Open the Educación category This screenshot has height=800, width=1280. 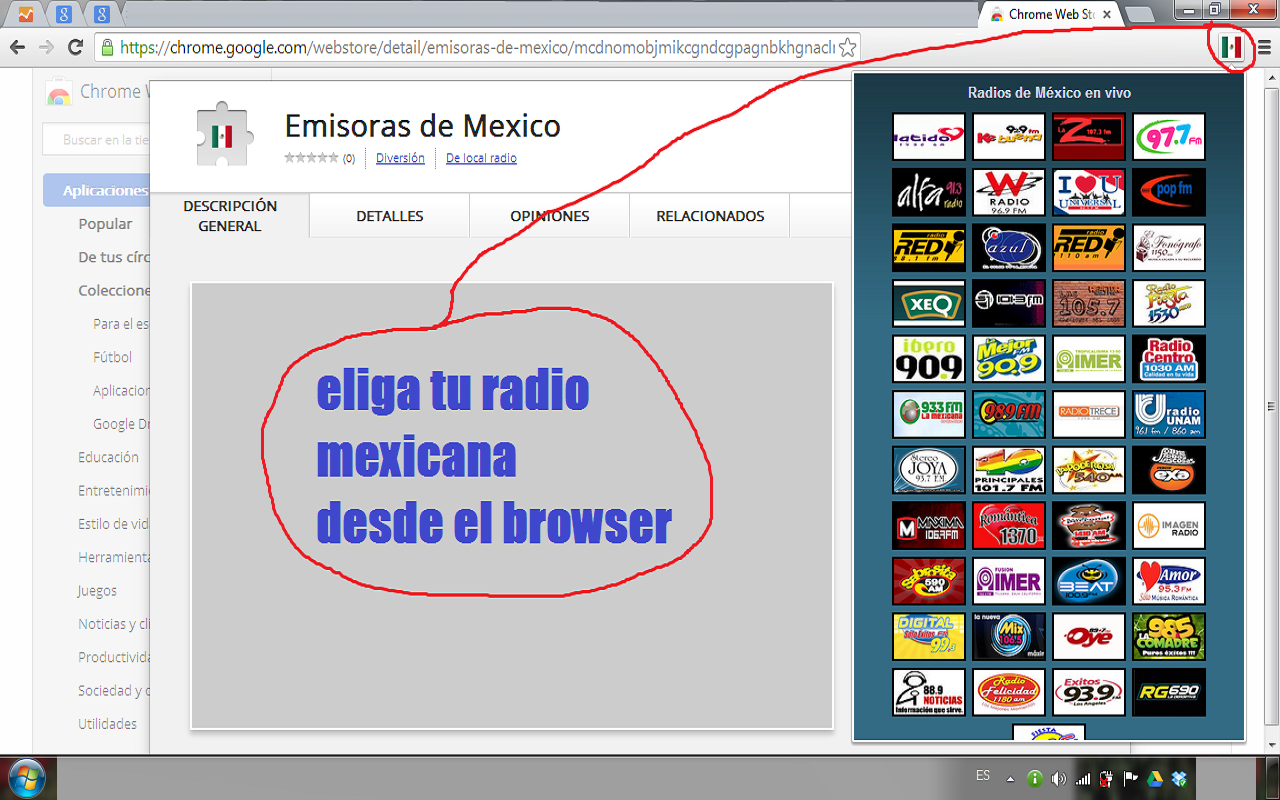click(108, 457)
